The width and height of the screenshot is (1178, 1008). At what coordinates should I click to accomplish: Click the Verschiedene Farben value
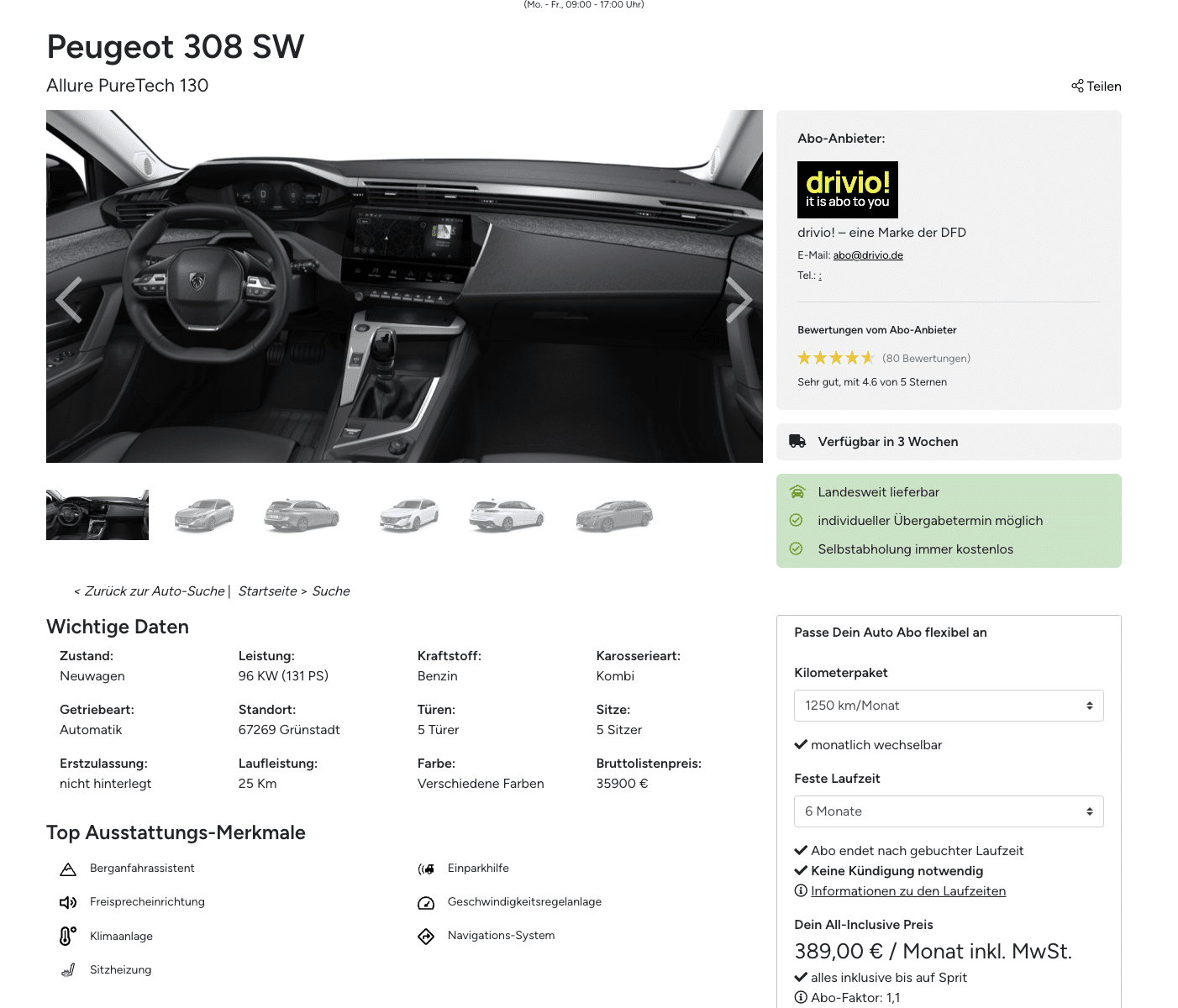481,784
